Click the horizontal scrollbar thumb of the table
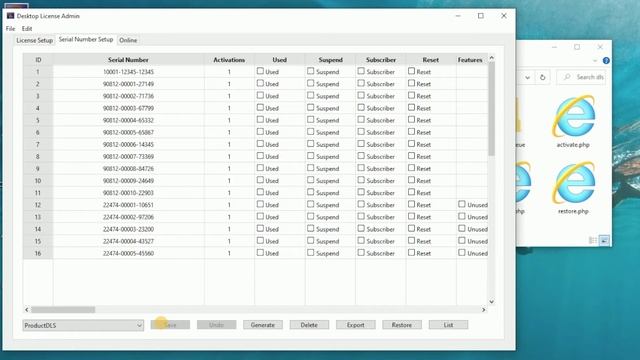640x360 pixels. 63,310
